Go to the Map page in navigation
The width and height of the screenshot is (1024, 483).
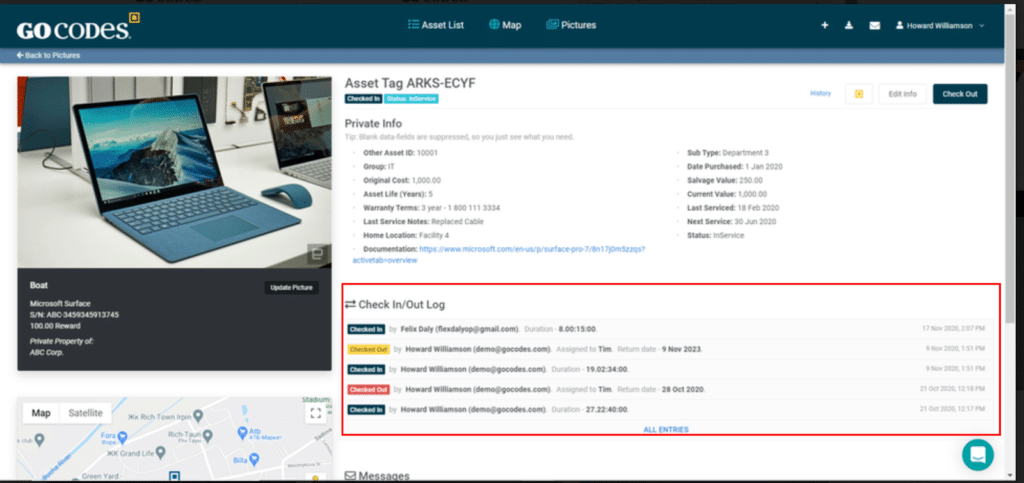pyautogui.click(x=505, y=25)
